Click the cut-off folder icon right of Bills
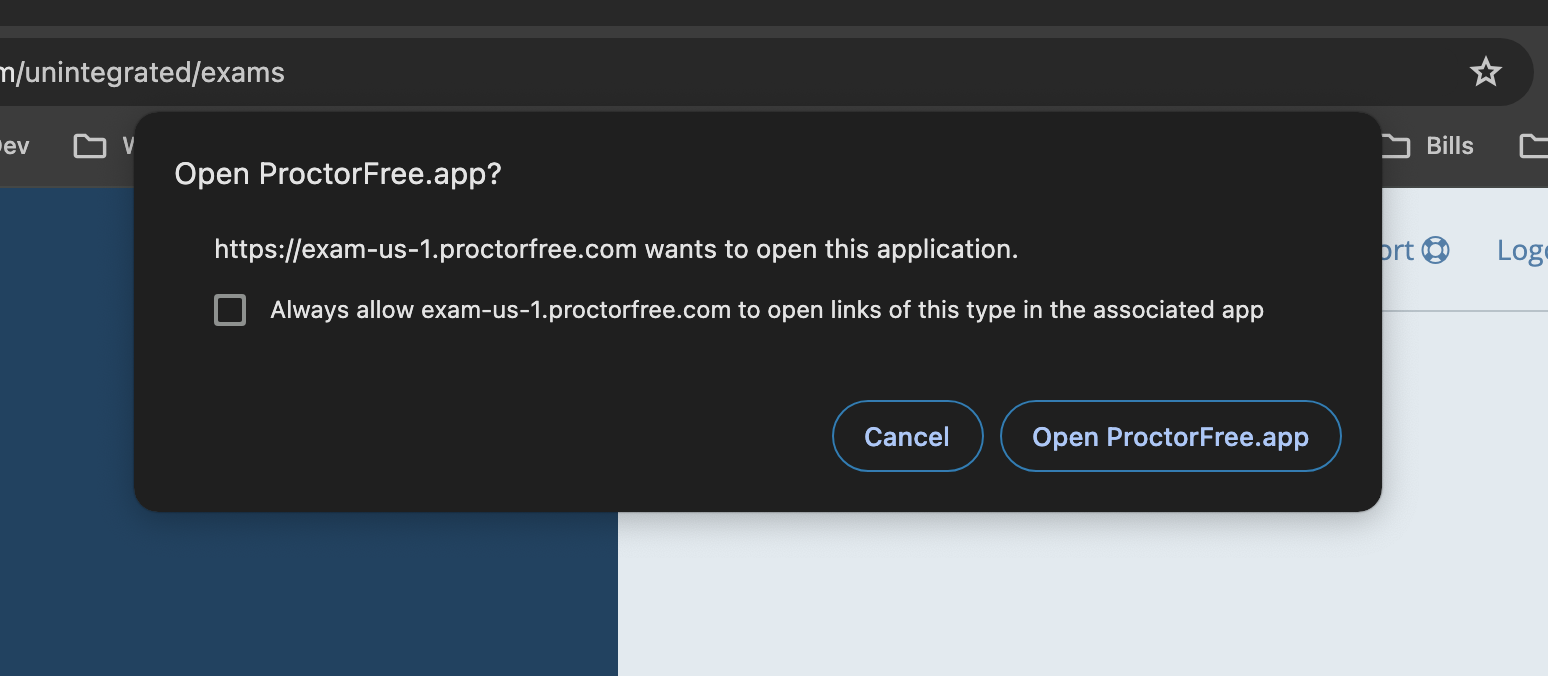Screen dimensions: 1548x676 1533,146
